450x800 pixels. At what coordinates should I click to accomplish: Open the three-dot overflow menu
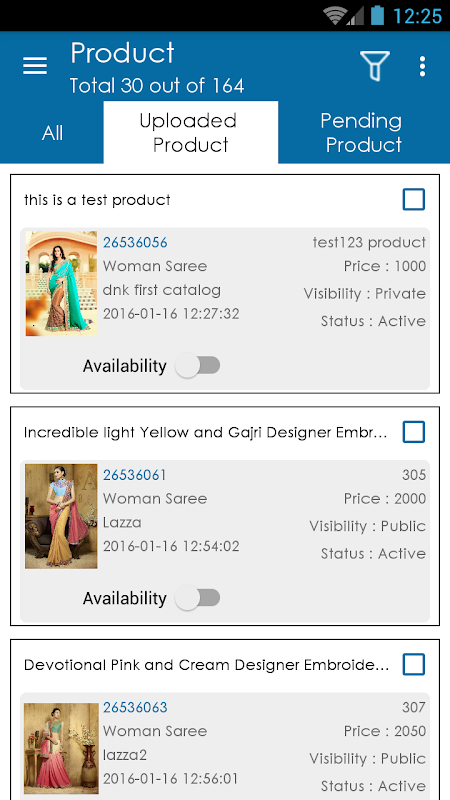click(422, 66)
